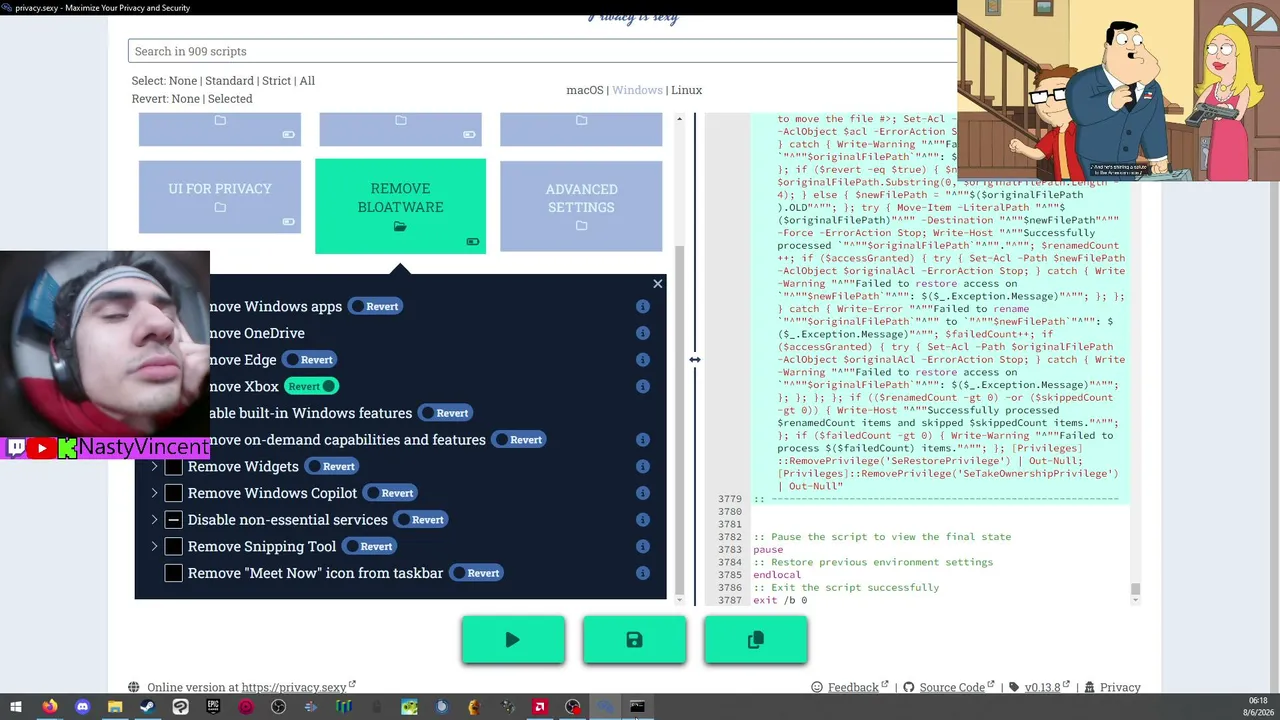Open the privacy.sexy online version link
The width and height of the screenshot is (1280, 720).
(298, 688)
